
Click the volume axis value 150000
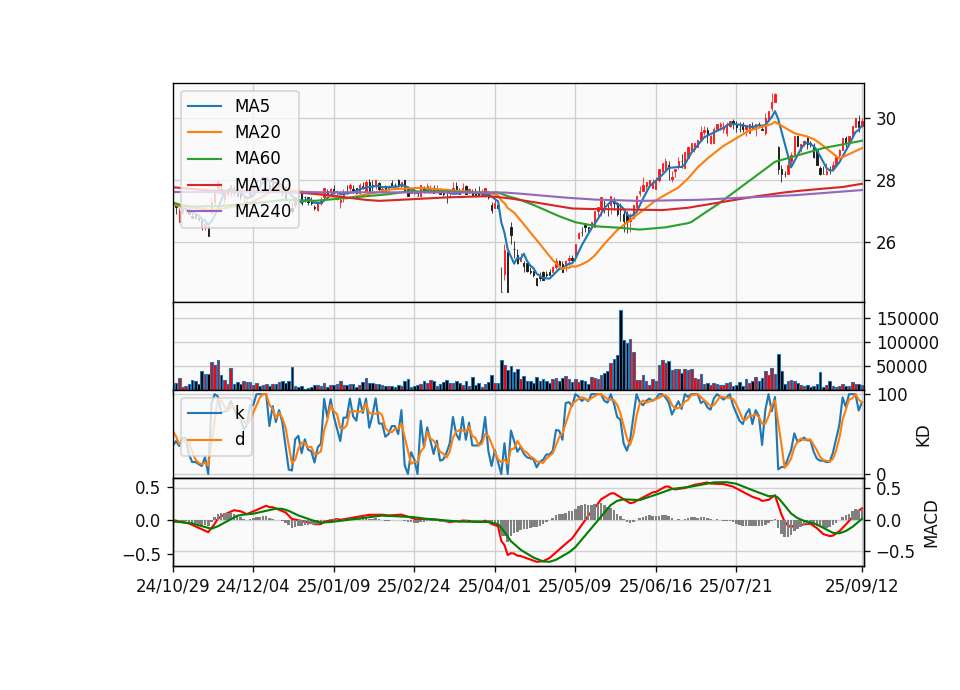pyautogui.click(x=908, y=319)
